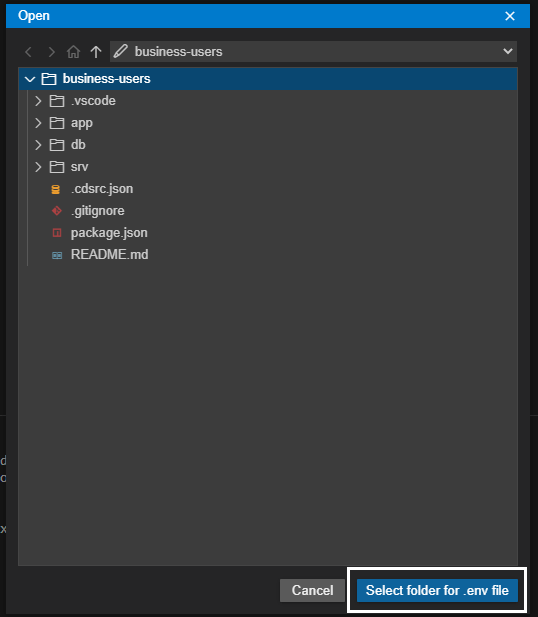The image size is (538, 617).
Task: Go to home directory icon
Action: pyautogui.click(x=73, y=52)
